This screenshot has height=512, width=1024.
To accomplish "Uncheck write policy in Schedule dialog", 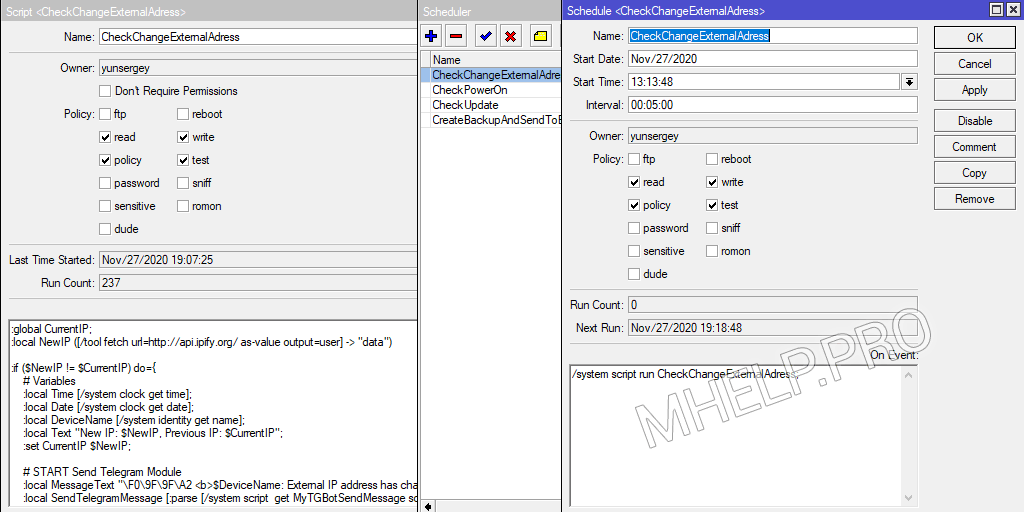I will (712, 182).
